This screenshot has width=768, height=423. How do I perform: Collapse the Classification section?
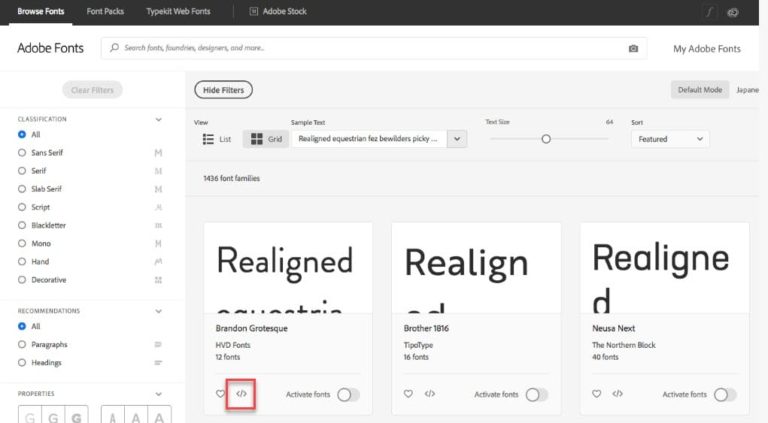[158, 119]
